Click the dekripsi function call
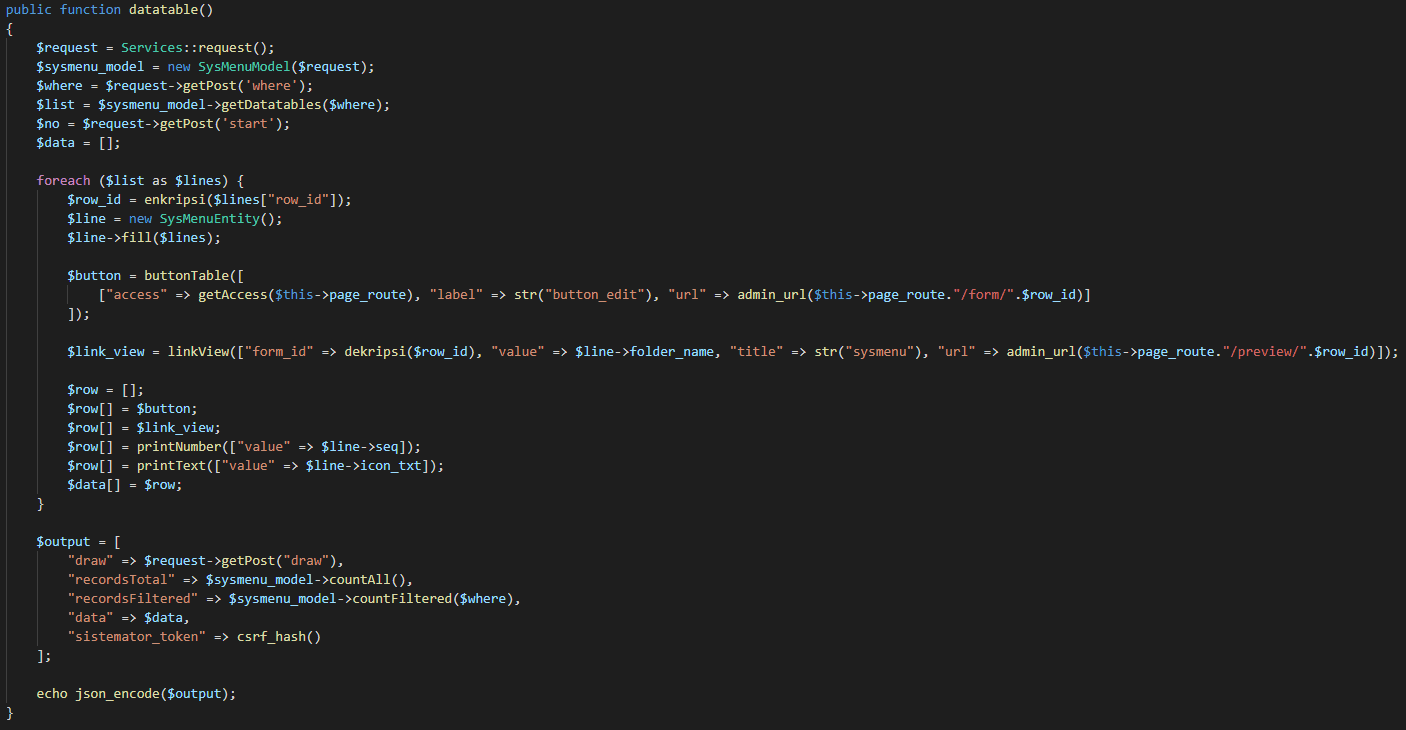1406x730 pixels. [x=377, y=351]
